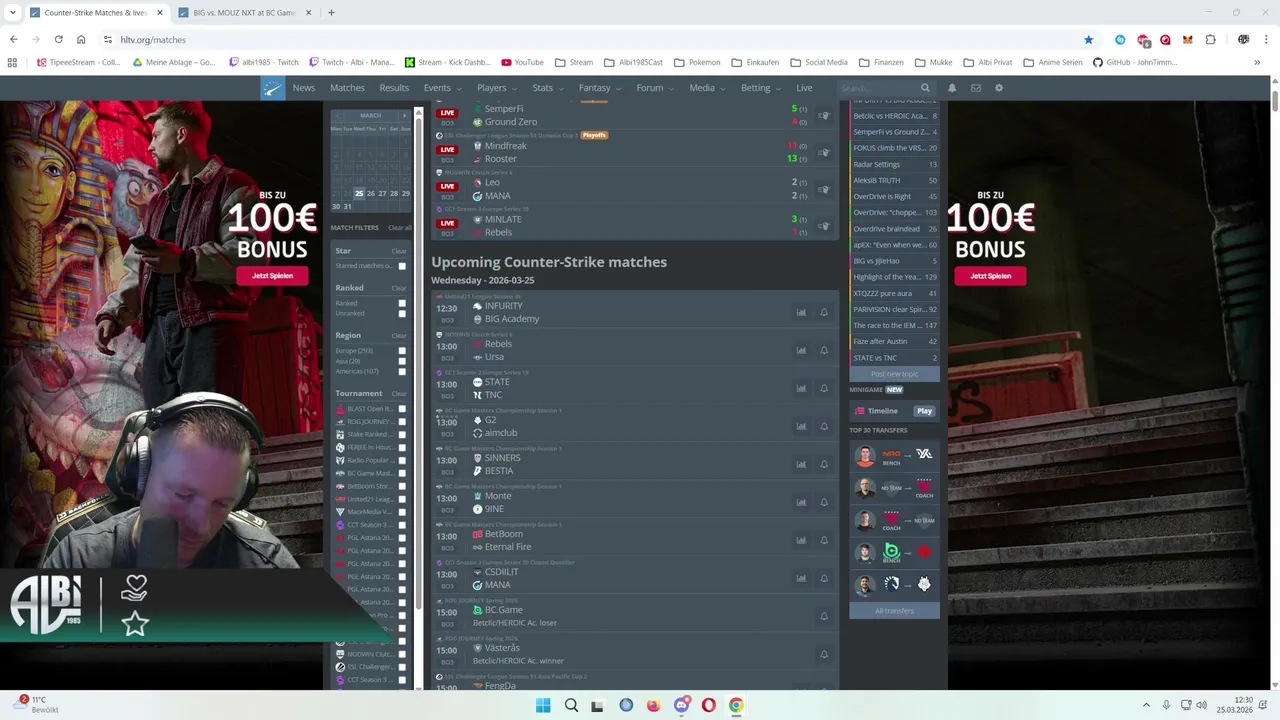Open the YouTube bookmark

[523, 62]
